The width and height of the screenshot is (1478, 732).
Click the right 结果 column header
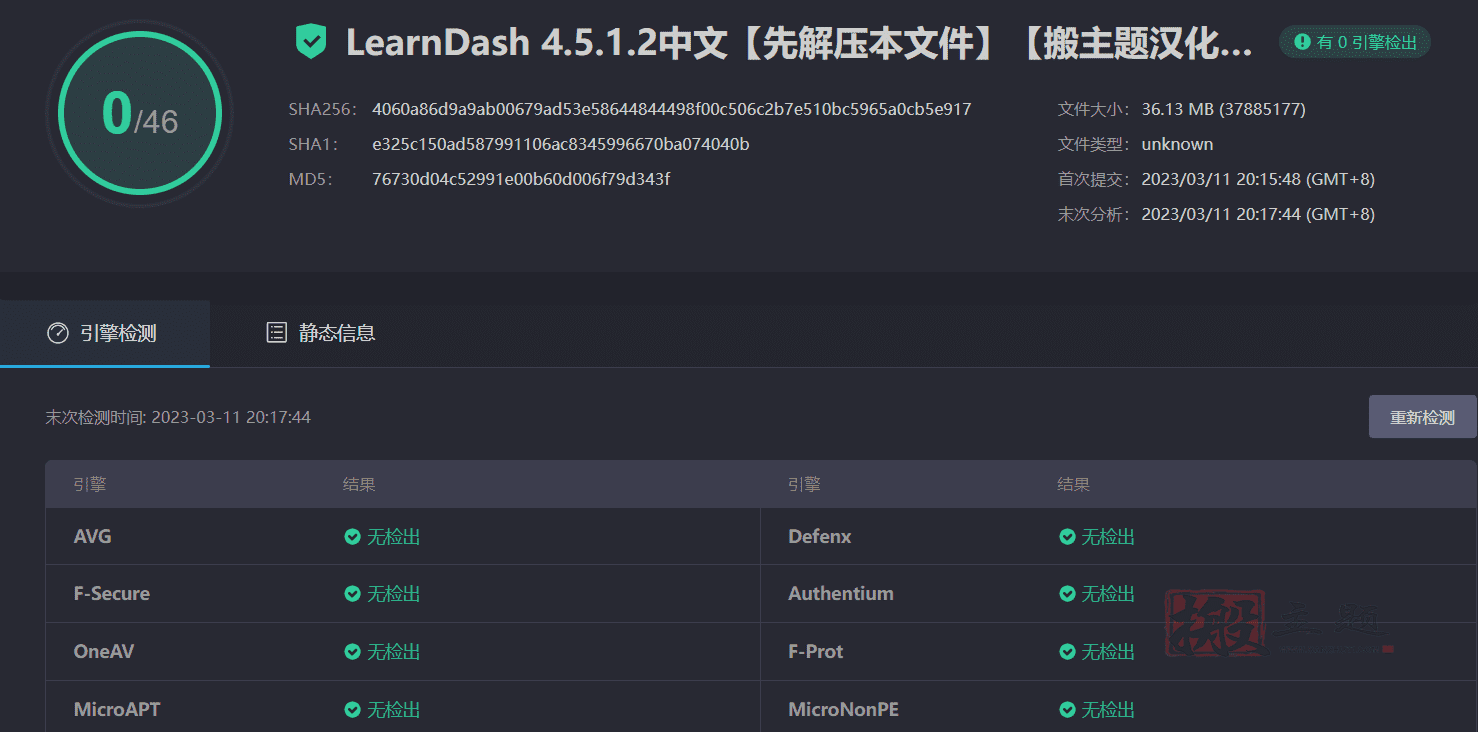1074,485
